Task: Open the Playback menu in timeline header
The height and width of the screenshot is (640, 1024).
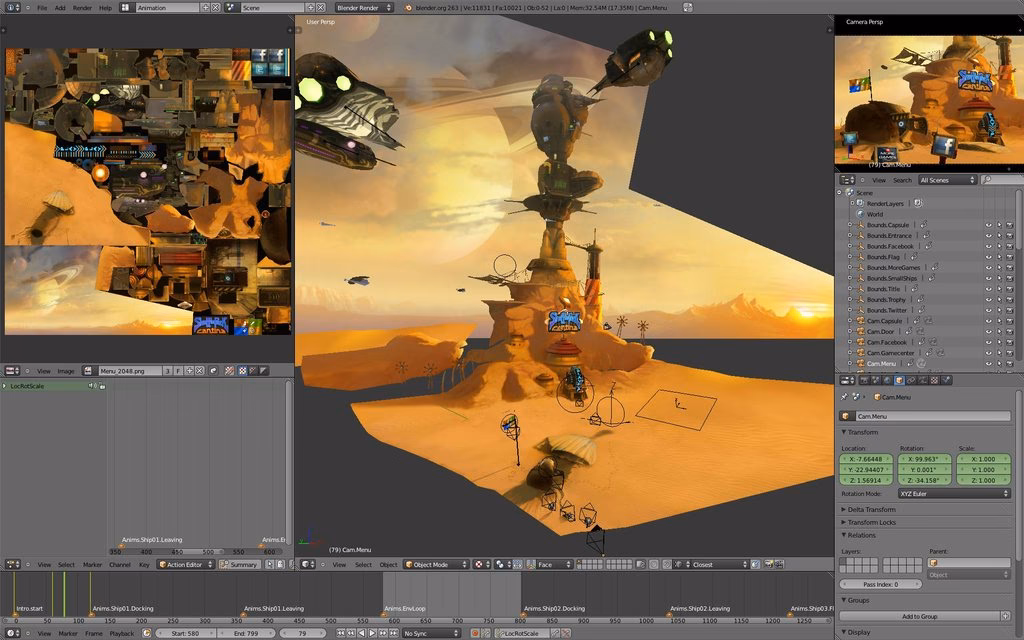Action: 121,633
